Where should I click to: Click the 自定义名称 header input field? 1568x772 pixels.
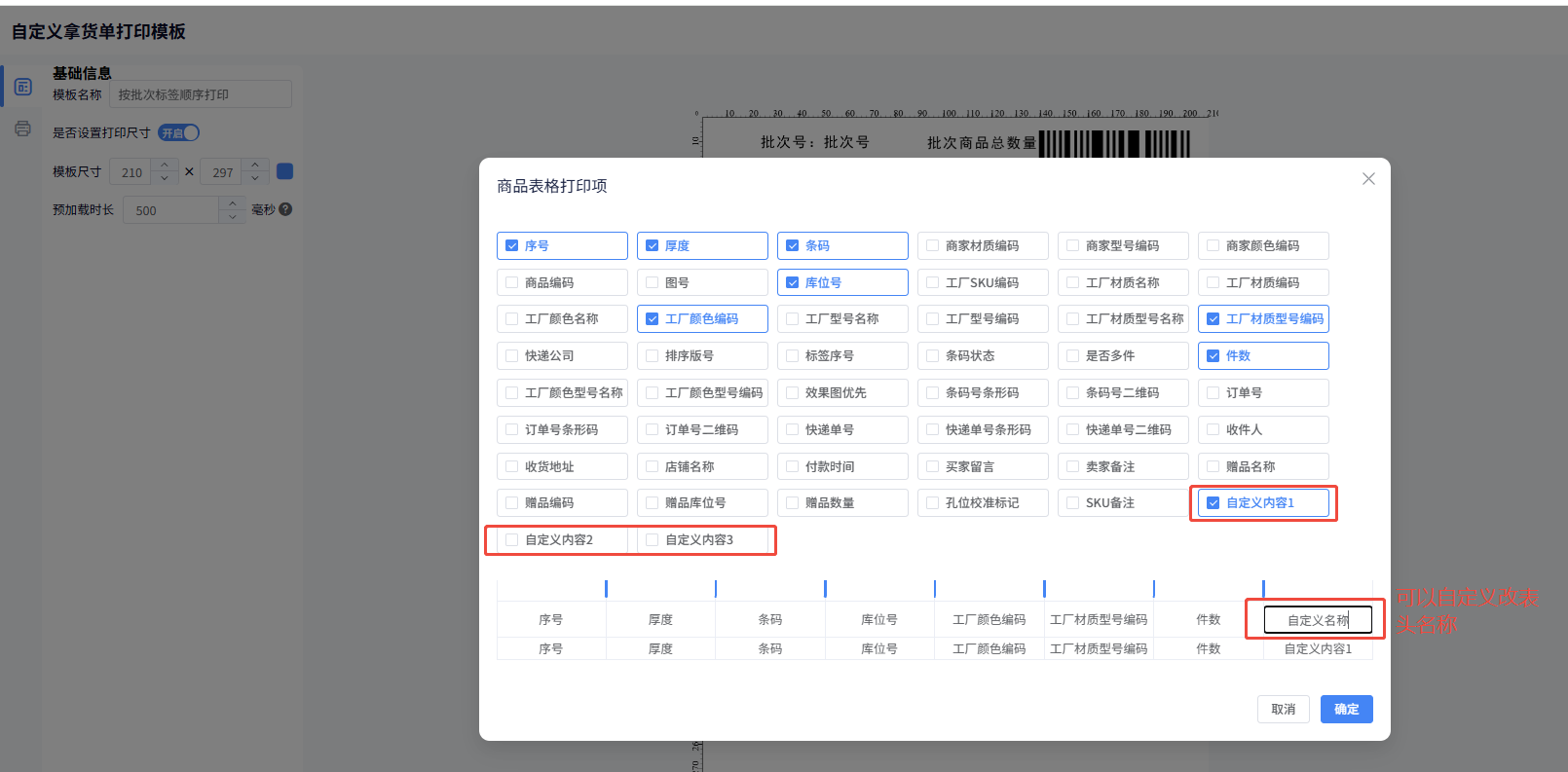coord(1317,620)
